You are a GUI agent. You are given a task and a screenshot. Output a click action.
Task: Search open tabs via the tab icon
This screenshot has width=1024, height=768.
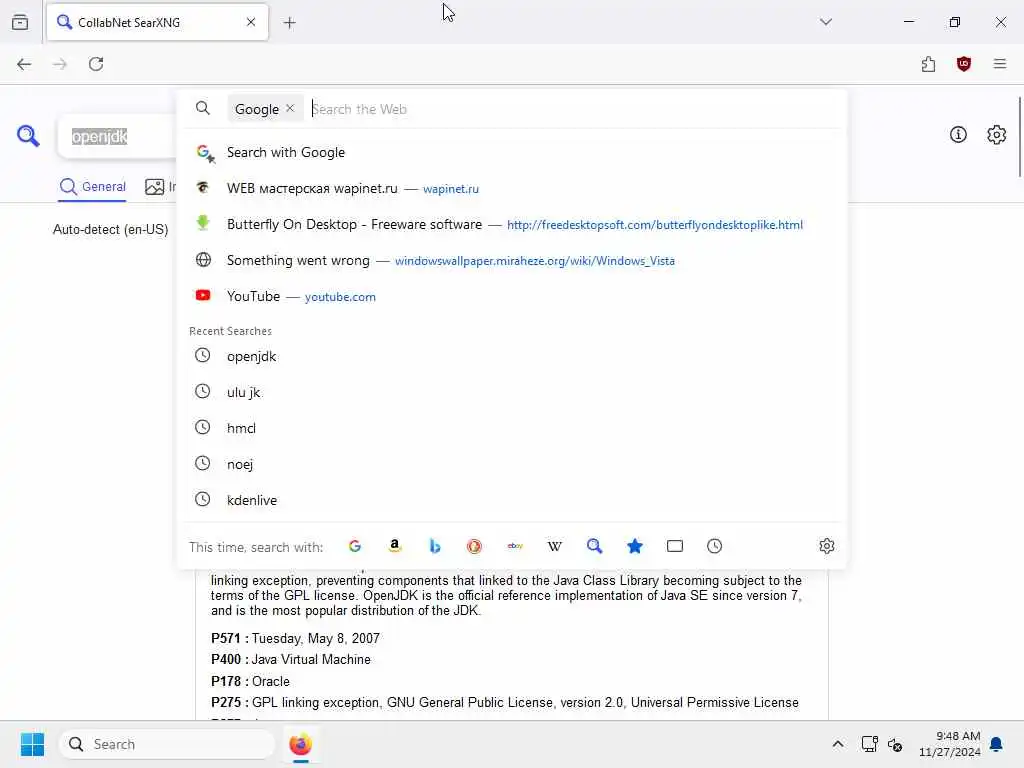pos(675,546)
